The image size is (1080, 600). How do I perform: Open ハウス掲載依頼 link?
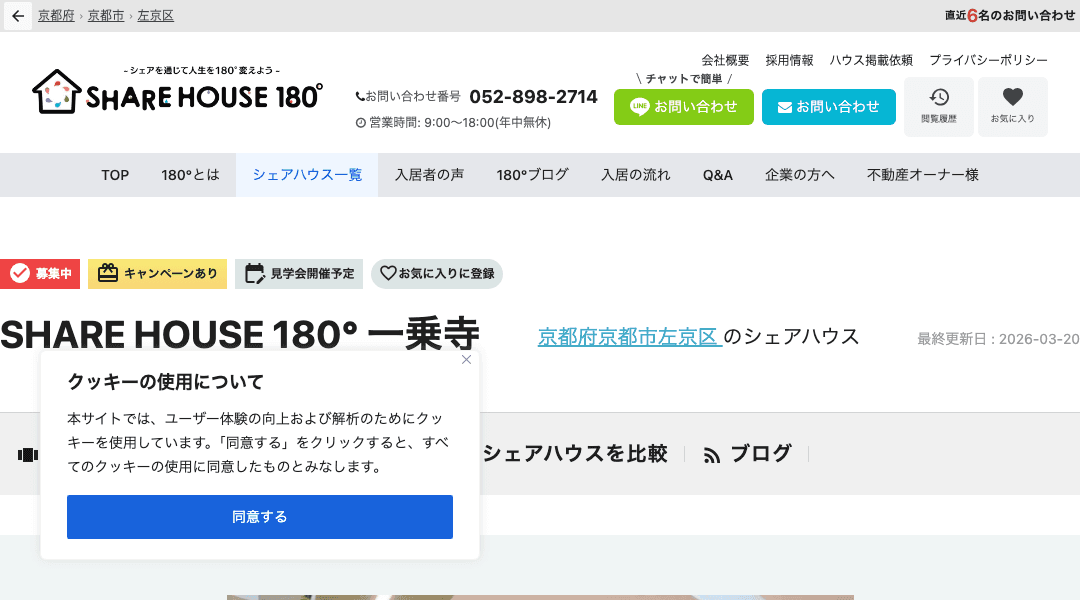(871, 61)
